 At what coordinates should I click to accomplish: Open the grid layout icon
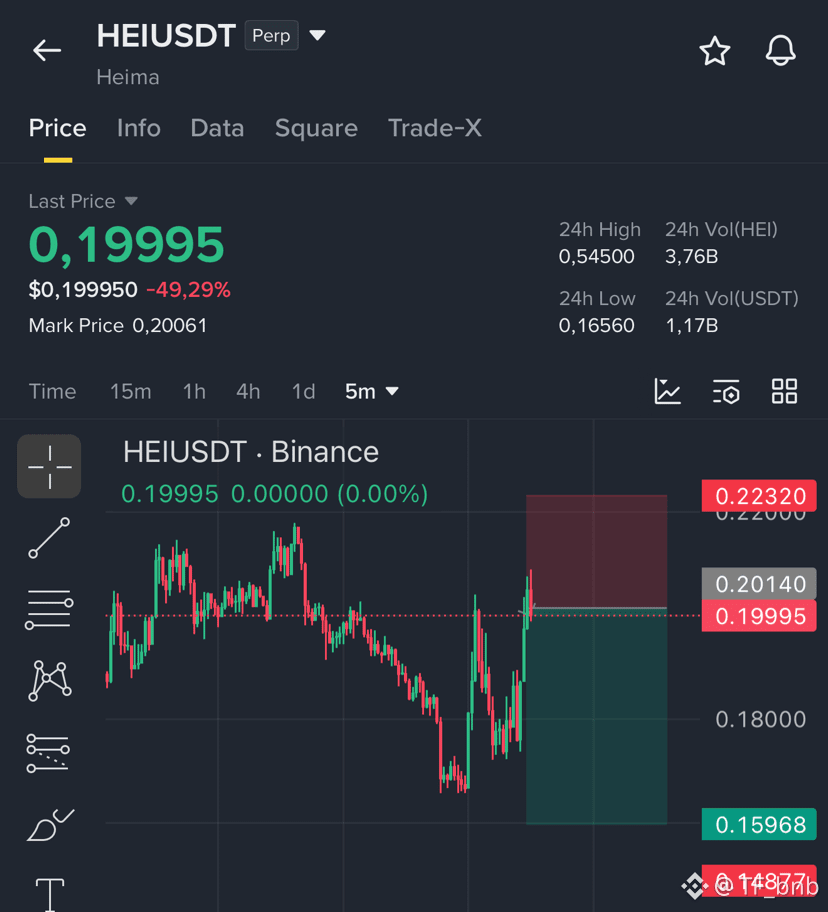pyautogui.click(x=784, y=391)
